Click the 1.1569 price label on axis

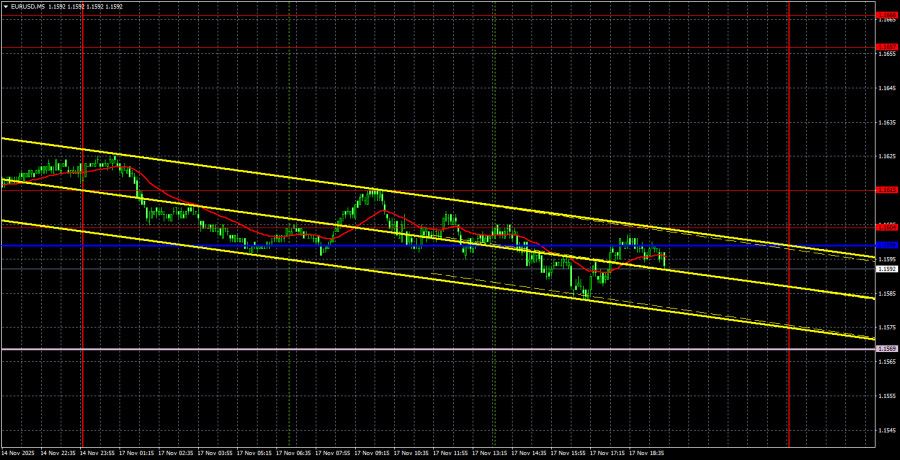tap(886, 348)
